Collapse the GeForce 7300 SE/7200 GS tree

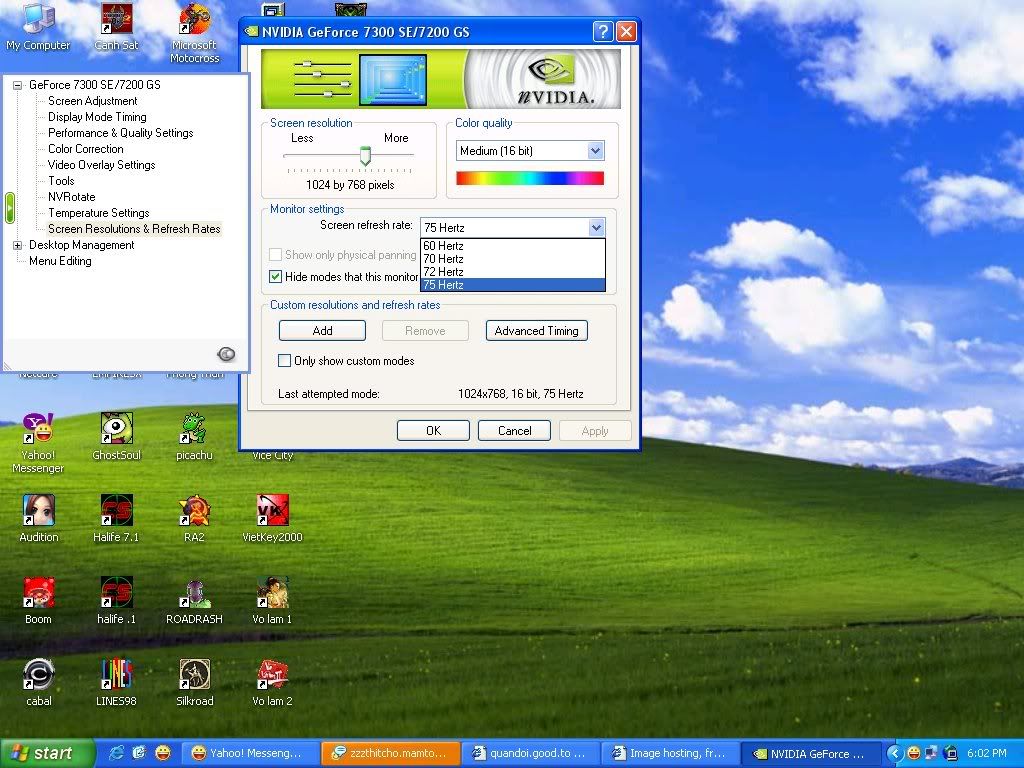point(18,85)
